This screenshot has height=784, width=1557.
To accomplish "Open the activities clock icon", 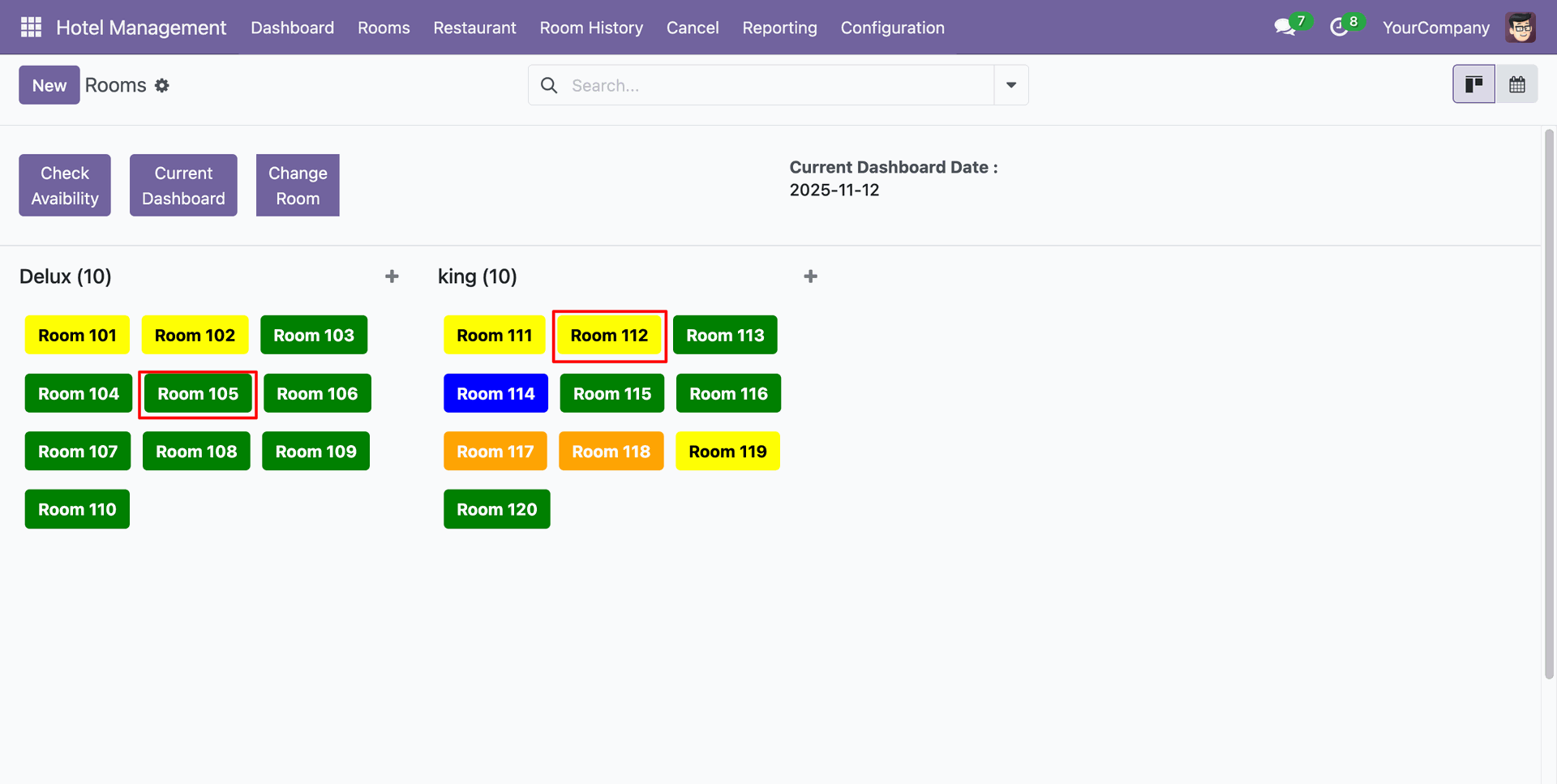I will tap(1339, 28).
